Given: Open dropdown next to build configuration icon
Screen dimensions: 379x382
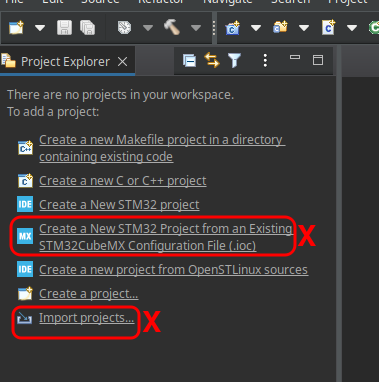Looking at the screenshot, I should pyautogui.click(x=148, y=28).
